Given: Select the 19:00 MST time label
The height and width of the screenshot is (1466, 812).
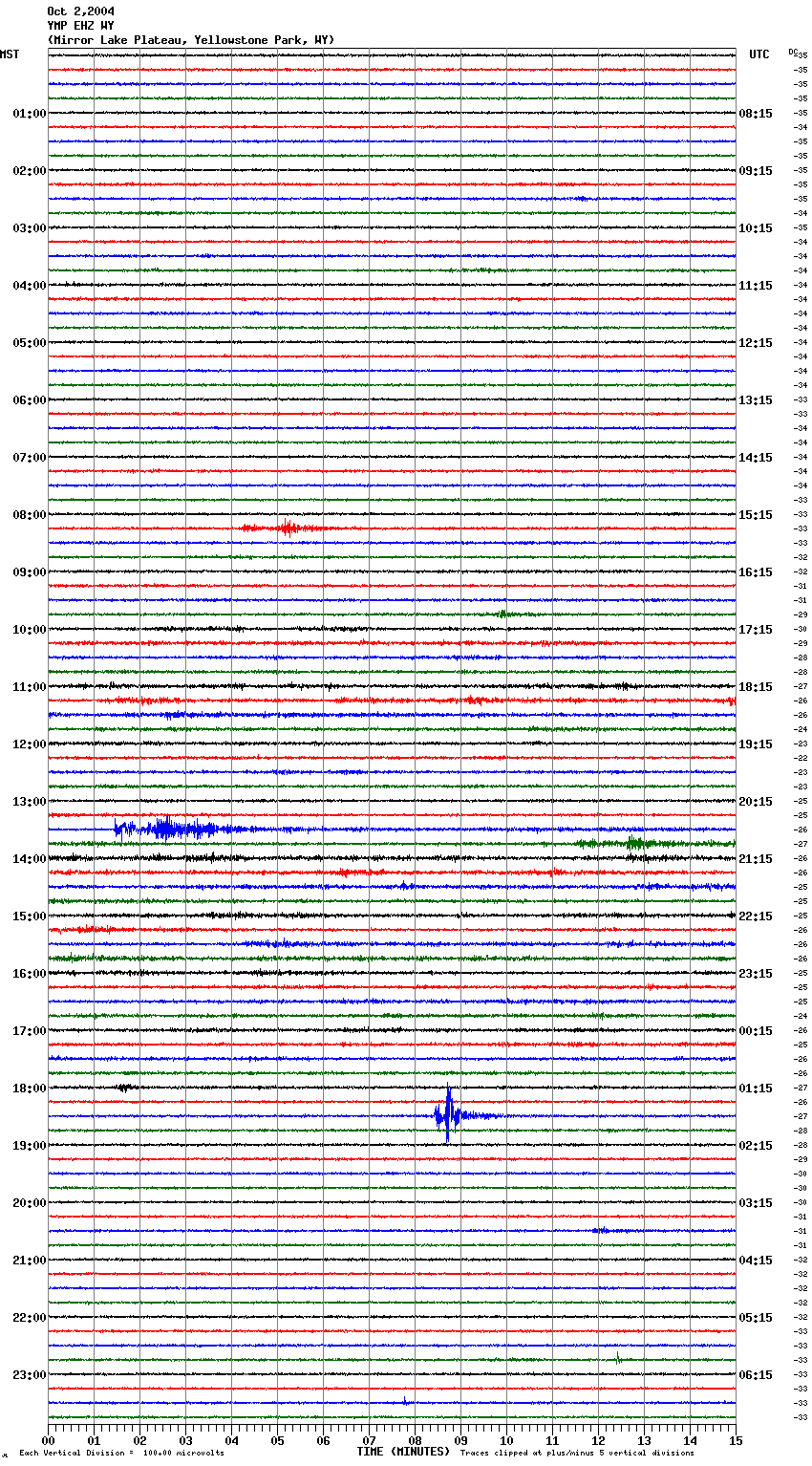Looking at the screenshot, I should click(x=29, y=1146).
